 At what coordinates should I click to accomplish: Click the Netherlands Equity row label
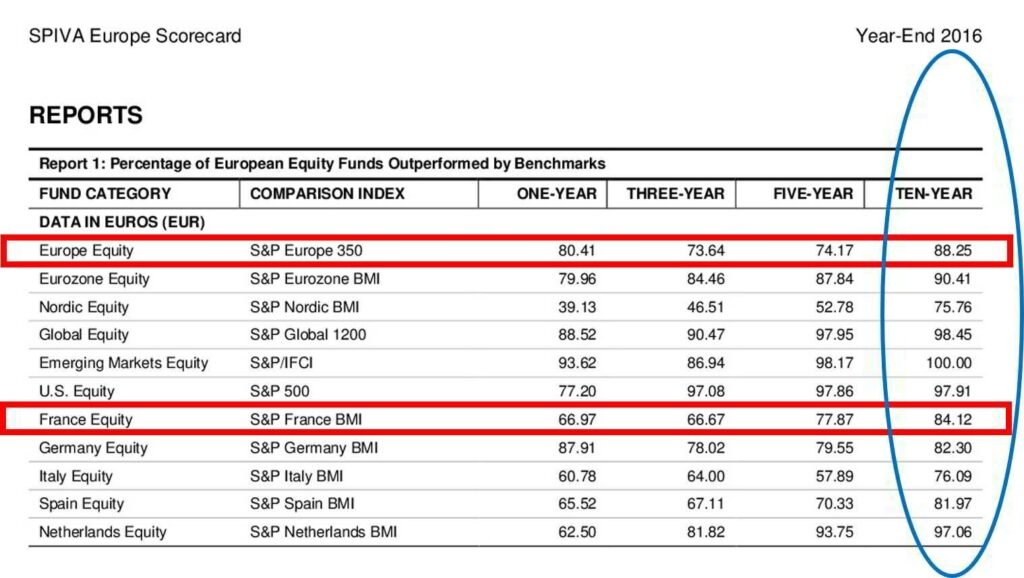(102, 532)
